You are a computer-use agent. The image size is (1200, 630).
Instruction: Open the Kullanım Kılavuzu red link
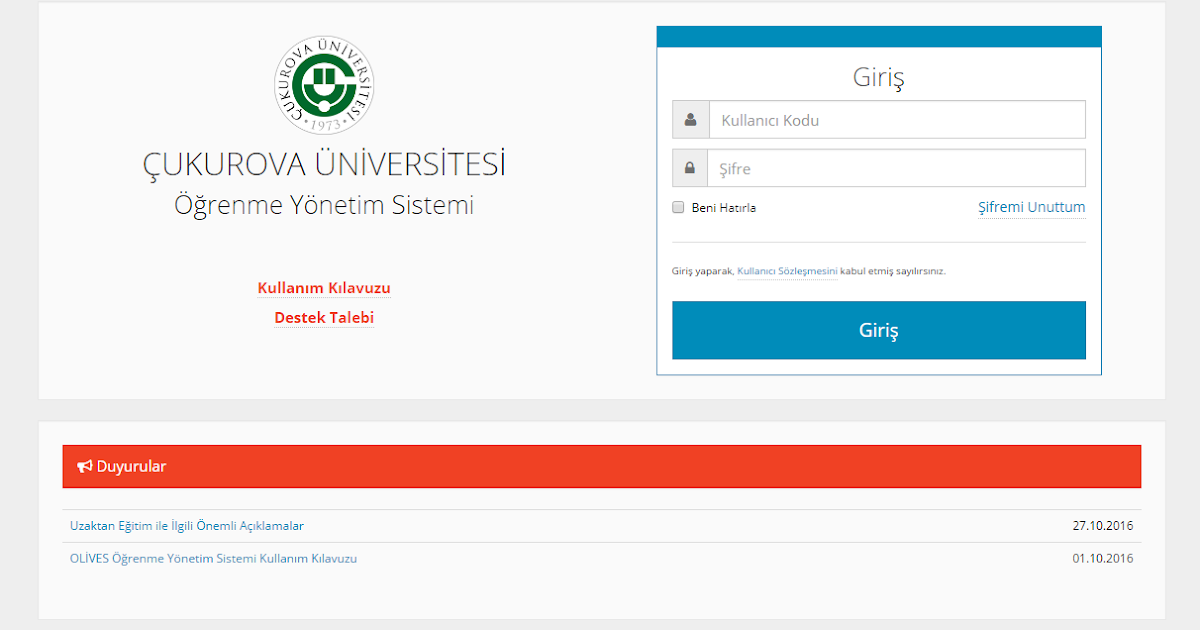pyautogui.click(x=324, y=288)
